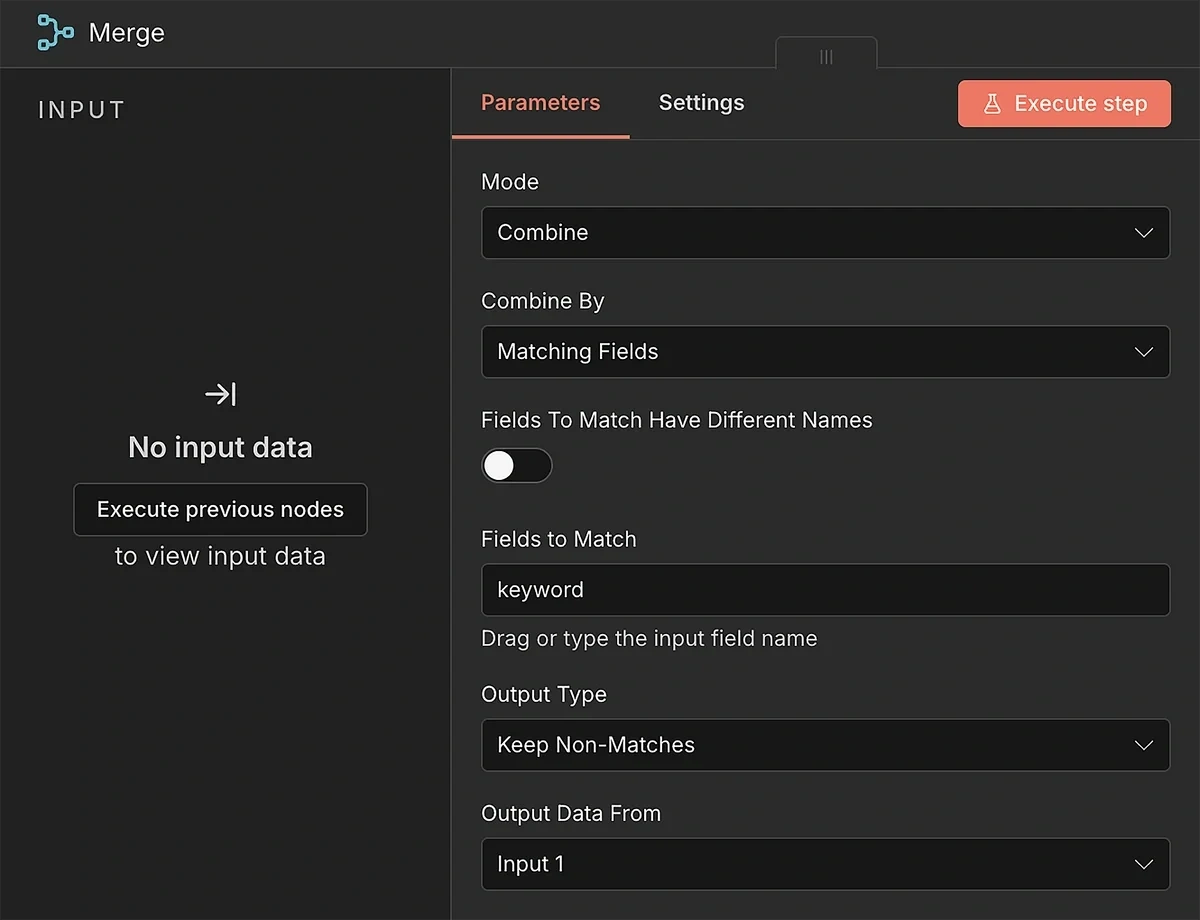Click Execute previous nodes
The width and height of the screenshot is (1200, 920).
pos(220,509)
